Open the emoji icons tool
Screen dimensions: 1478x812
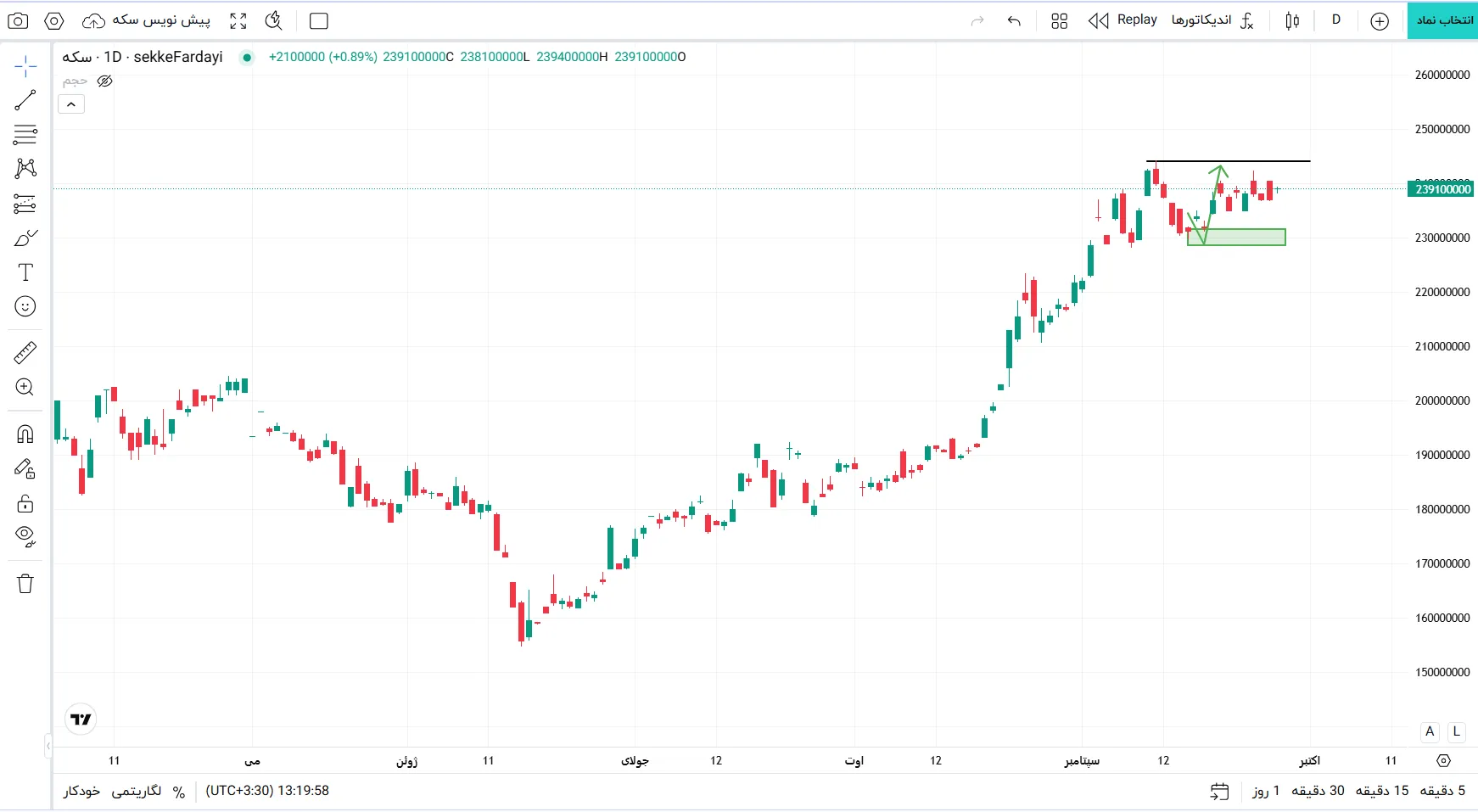click(25, 306)
